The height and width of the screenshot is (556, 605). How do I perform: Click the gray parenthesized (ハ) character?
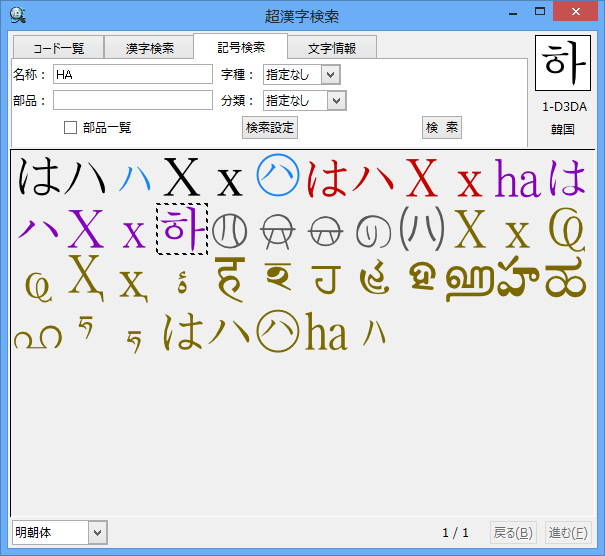click(x=421, y=231)
